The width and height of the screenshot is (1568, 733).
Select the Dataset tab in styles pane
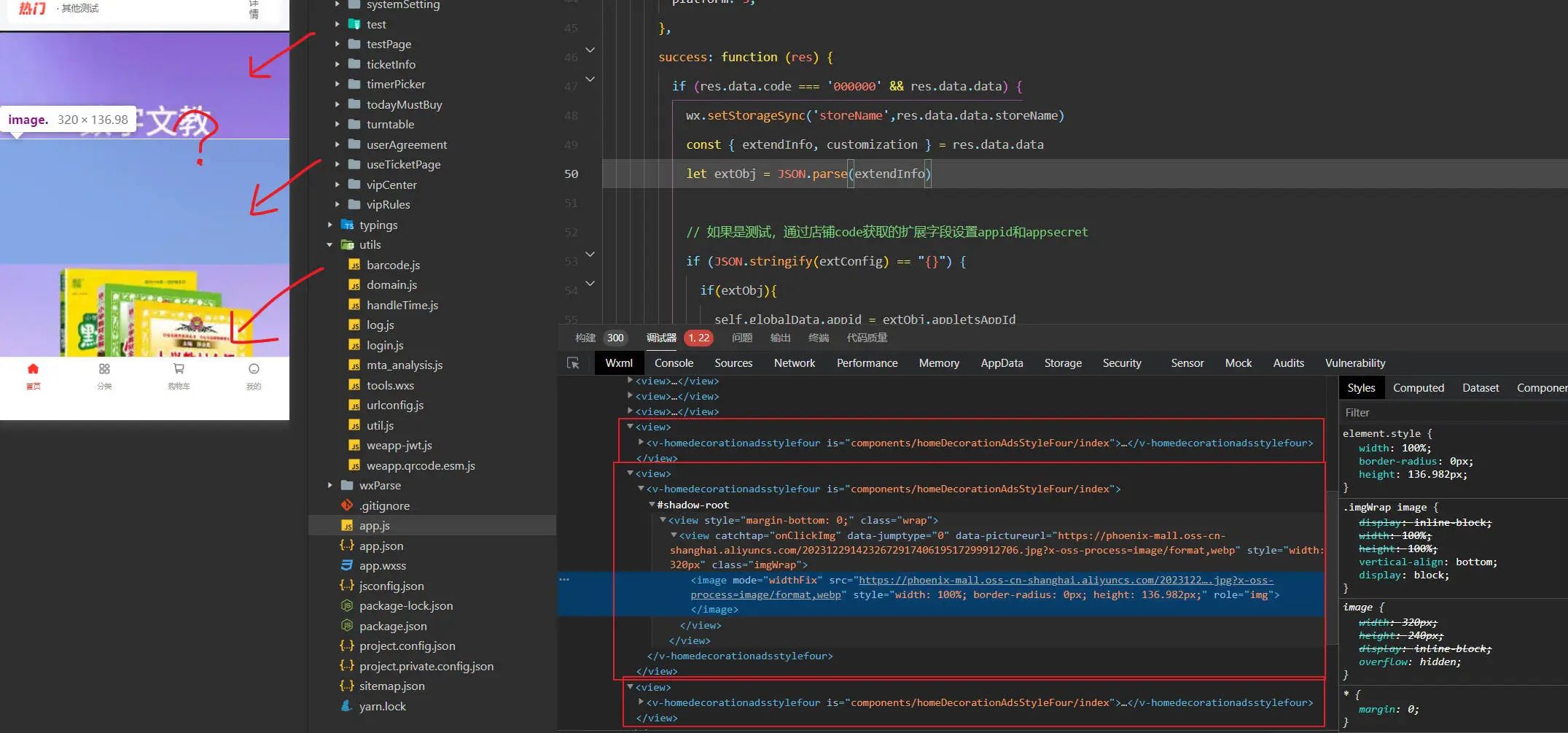(x=1481, y=388)
